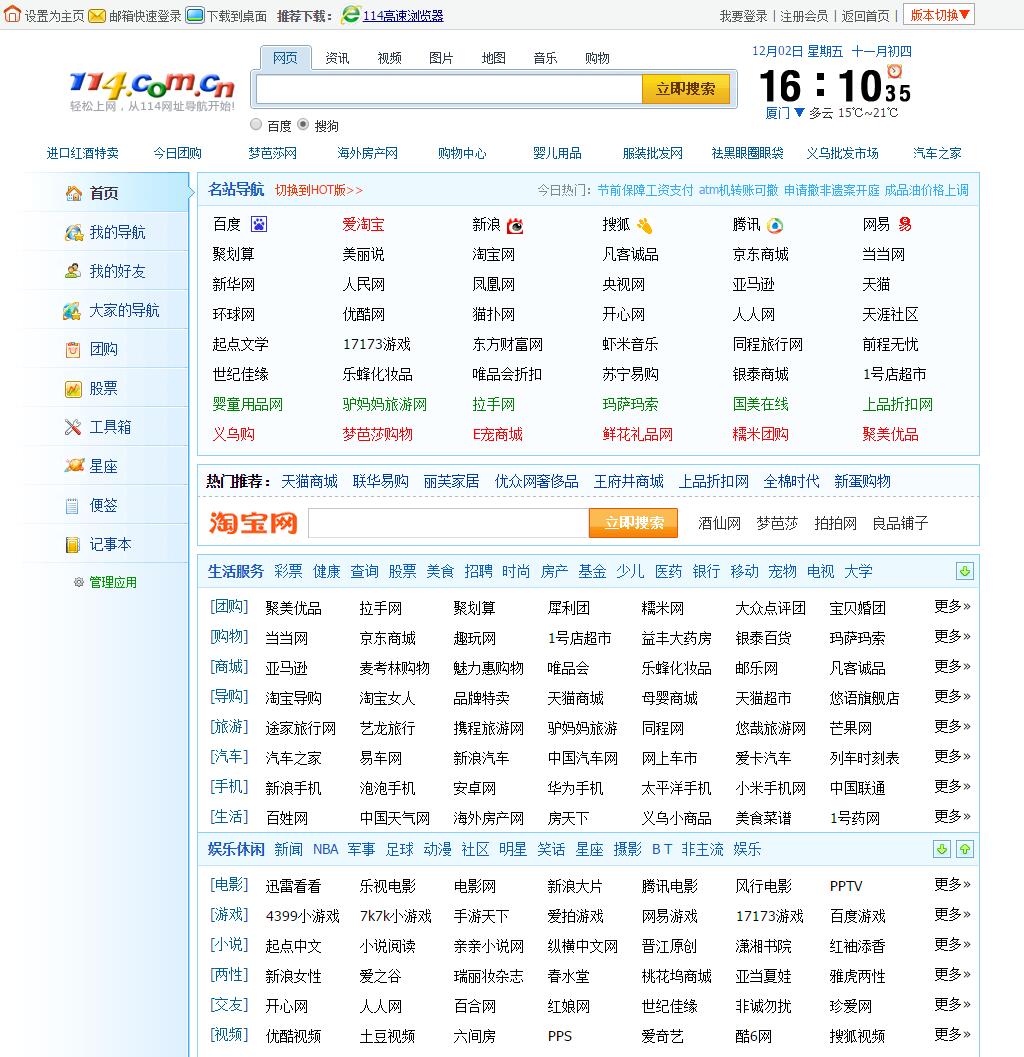
Task: Select the 工具箱 toolbox icon
Action: pos(73,427)
